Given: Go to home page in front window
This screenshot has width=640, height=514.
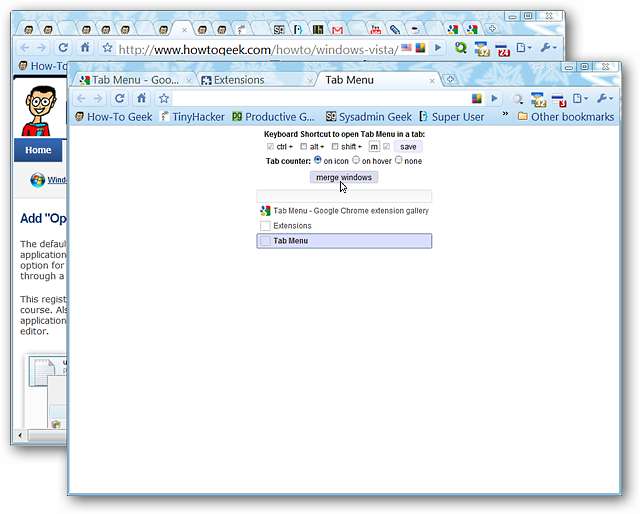Looking at the screenshot, I should click(x=141, y=98).
